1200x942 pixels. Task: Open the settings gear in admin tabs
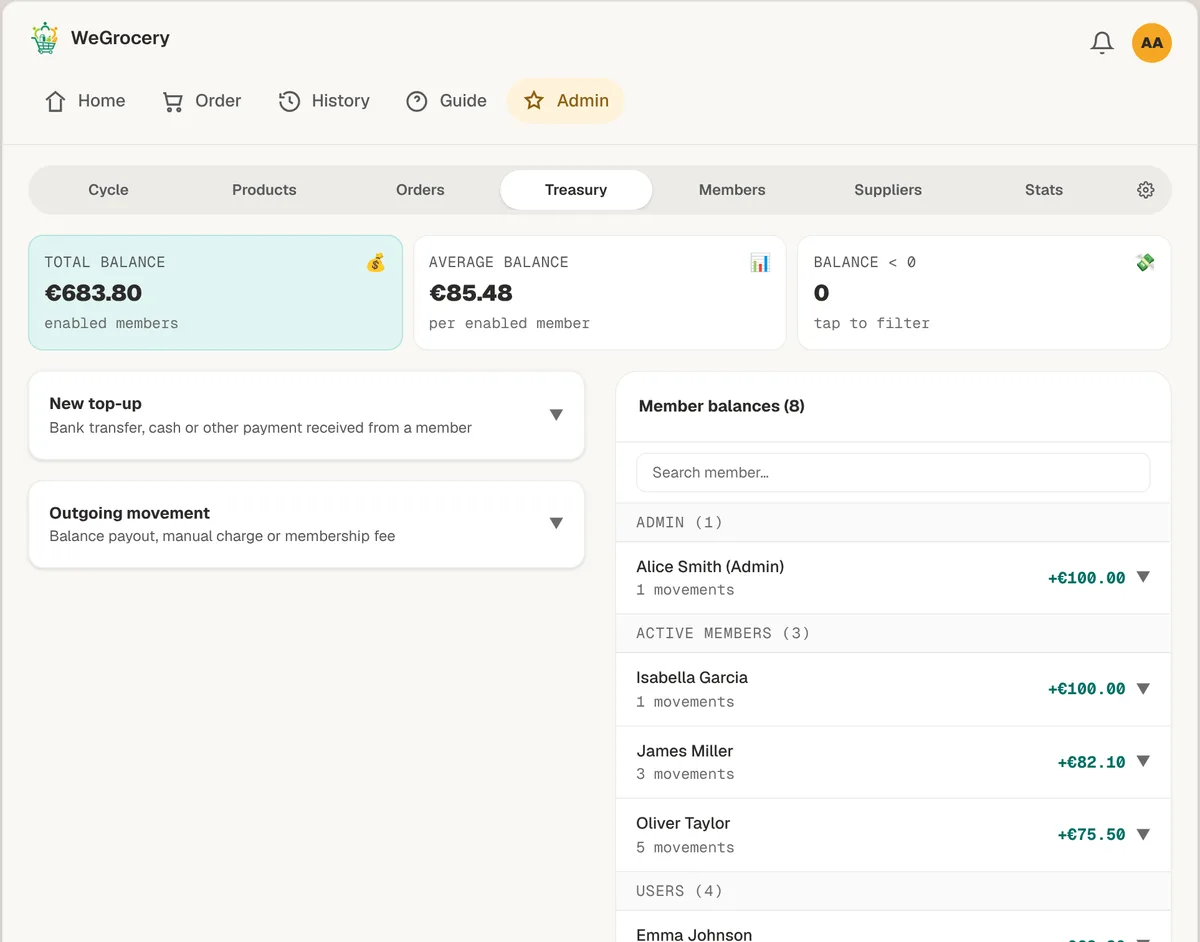point(1146,190)
